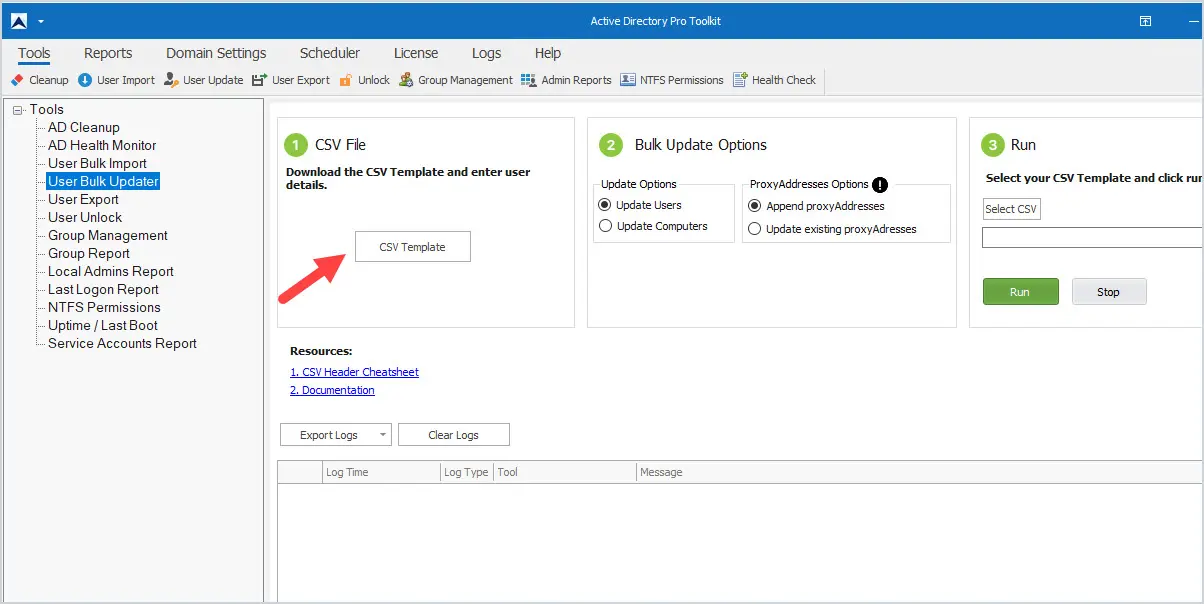Click the app logo icon in title bar
The width and height of the screenshot is (1204, 604).
click(19, 21)
